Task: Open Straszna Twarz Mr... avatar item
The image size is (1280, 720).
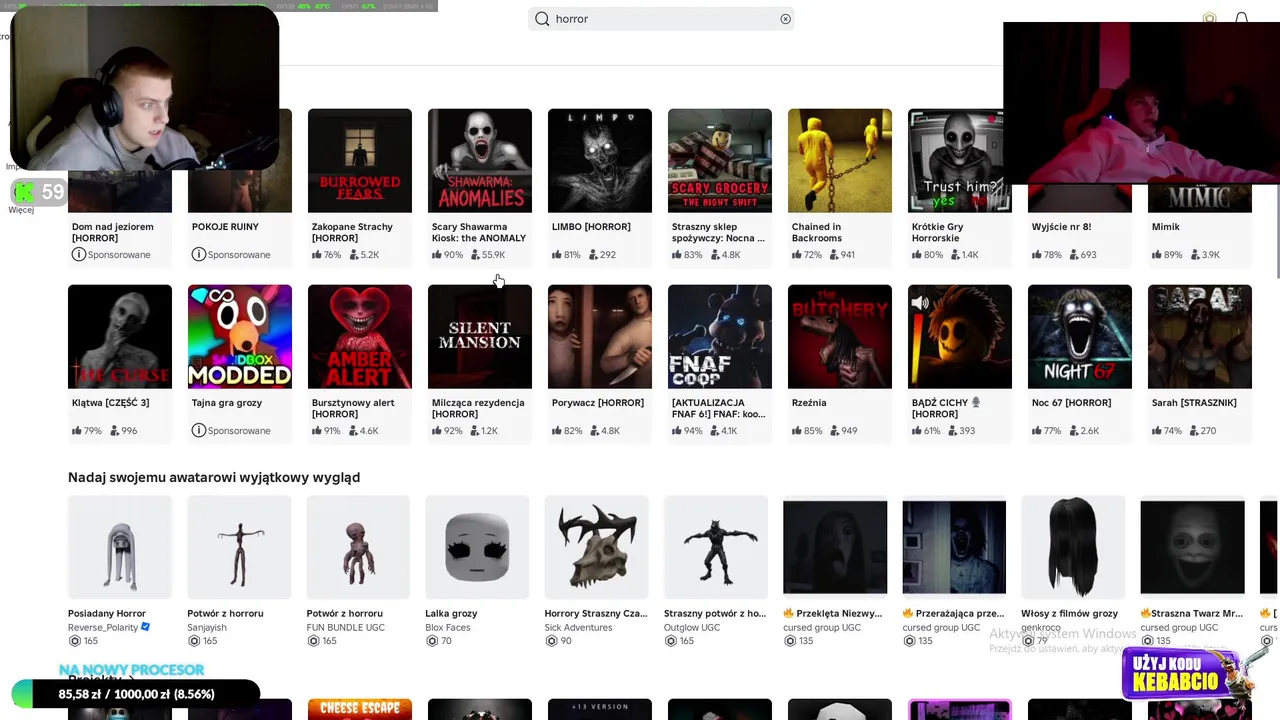Action: point(1193,547)
